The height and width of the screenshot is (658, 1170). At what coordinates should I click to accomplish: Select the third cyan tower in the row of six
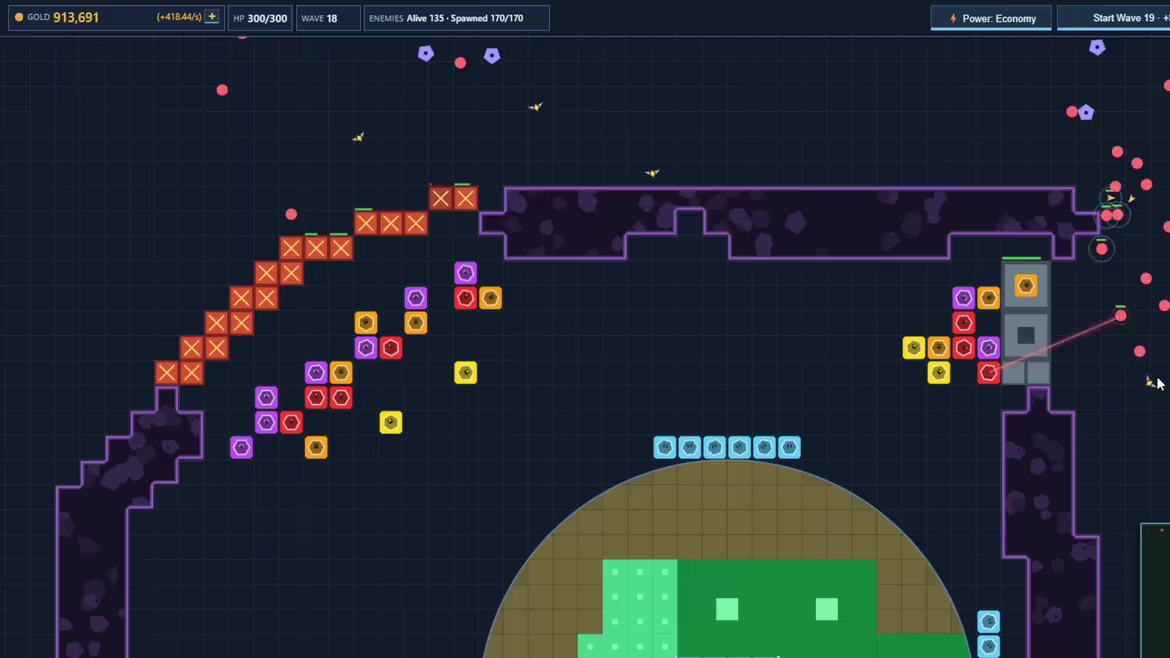point(715,447)
